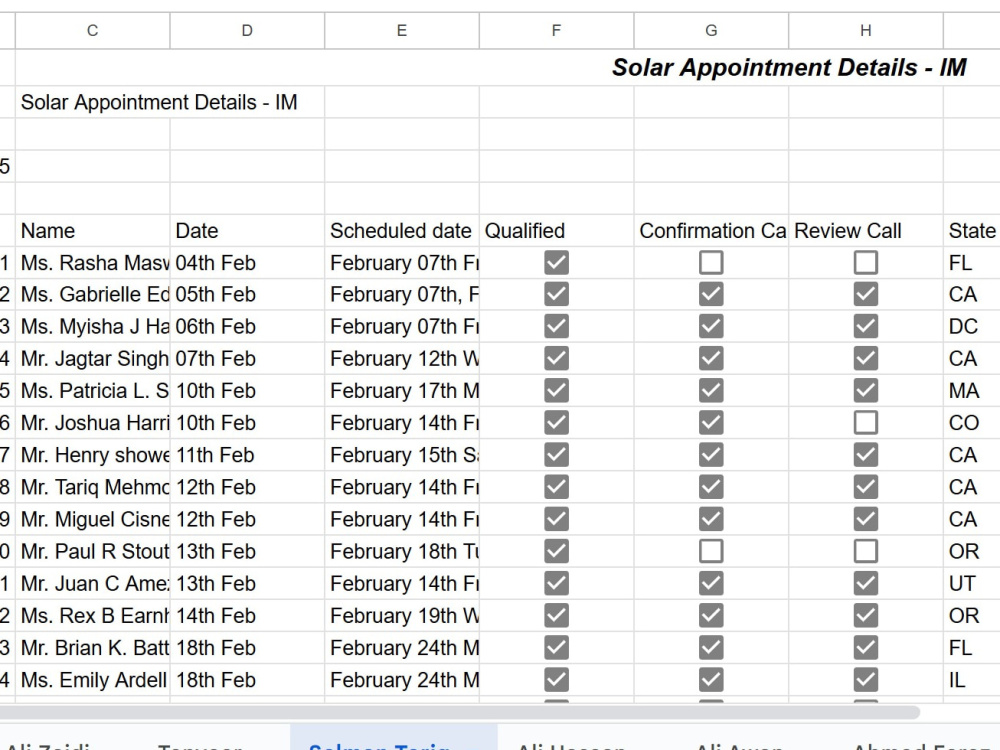This screenshot has height=750, width=1000.
Task: Click the 'Scheduled date' header cell
Action: coord(402,231)
